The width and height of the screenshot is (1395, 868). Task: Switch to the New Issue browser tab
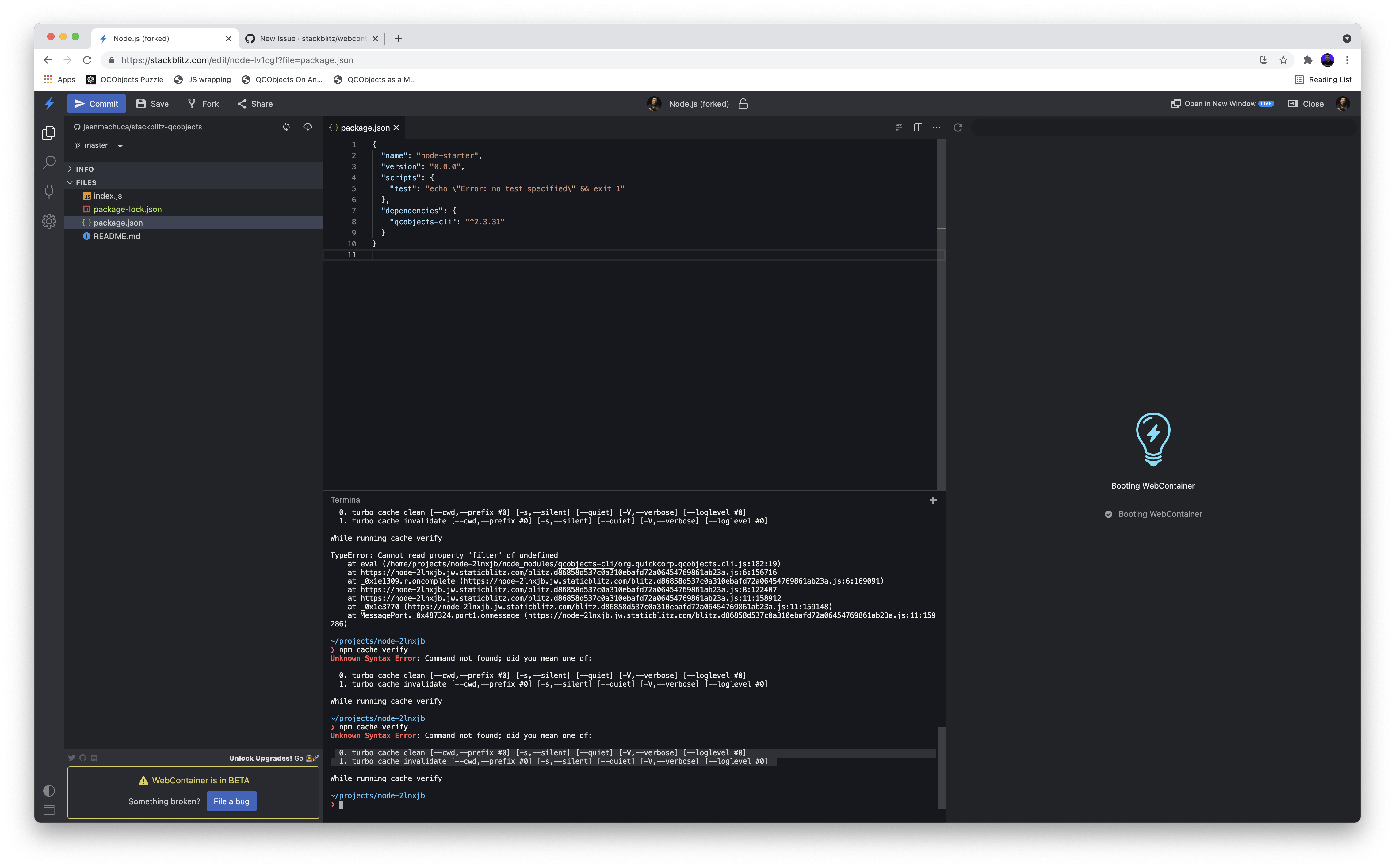(x=313, y=38)
